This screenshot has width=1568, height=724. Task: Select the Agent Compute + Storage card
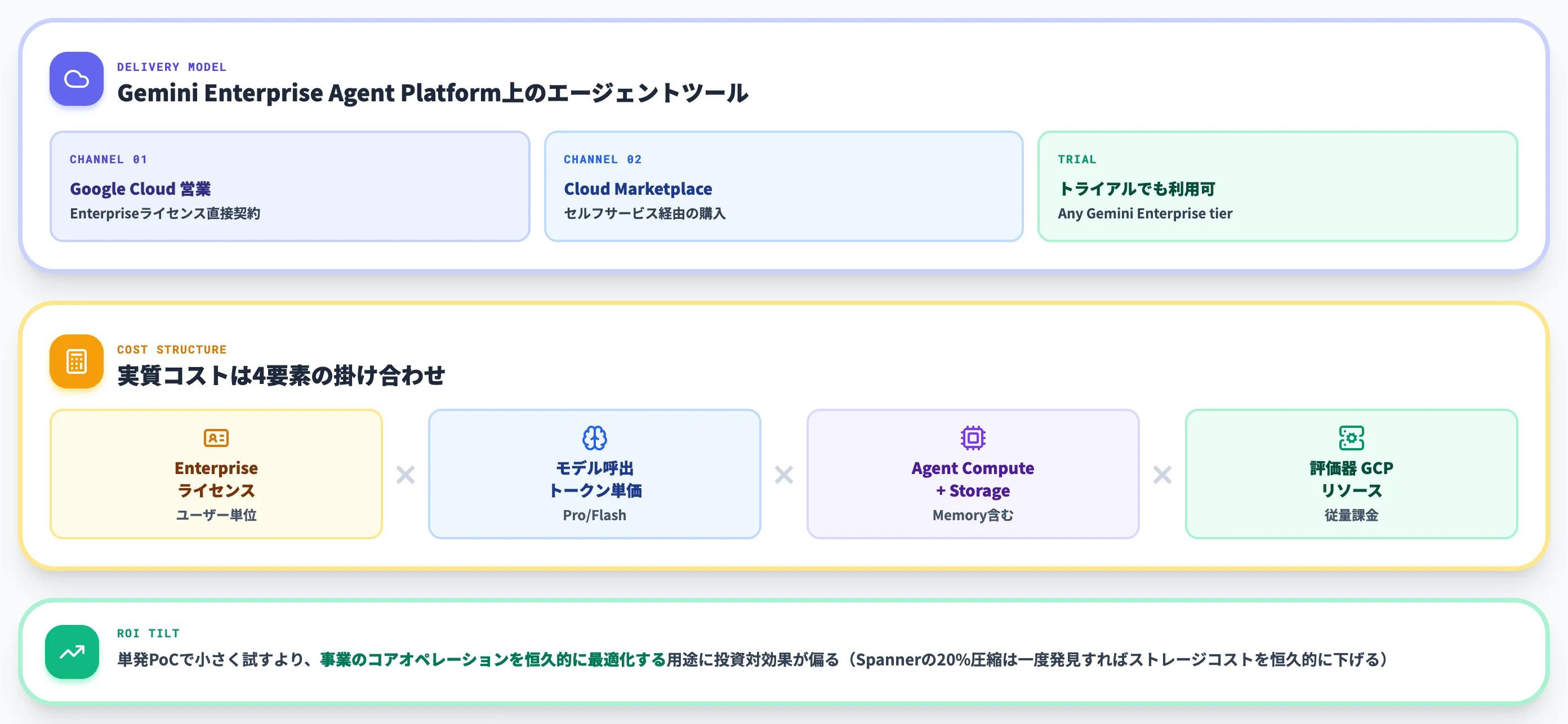coord(973,474)
